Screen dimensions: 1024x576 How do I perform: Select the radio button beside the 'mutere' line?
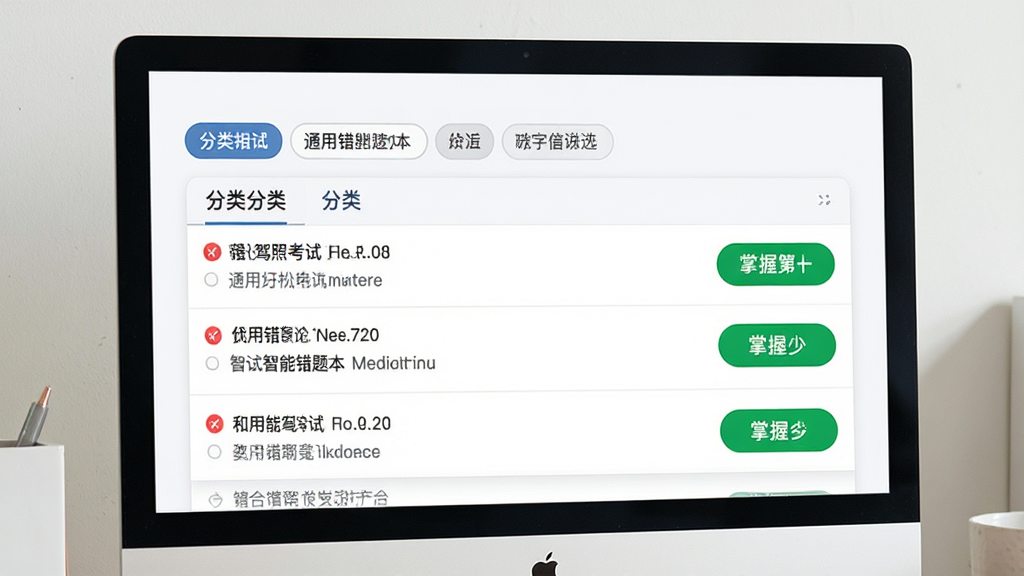[x=211, y=280]
